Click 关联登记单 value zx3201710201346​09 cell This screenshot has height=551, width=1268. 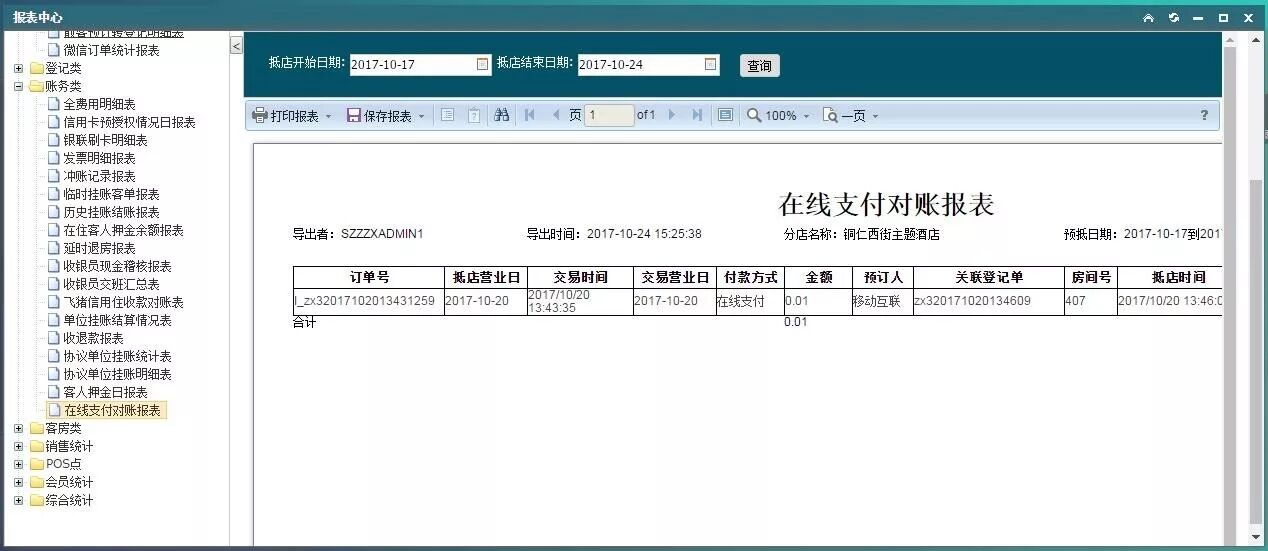[x=988, y=301]
